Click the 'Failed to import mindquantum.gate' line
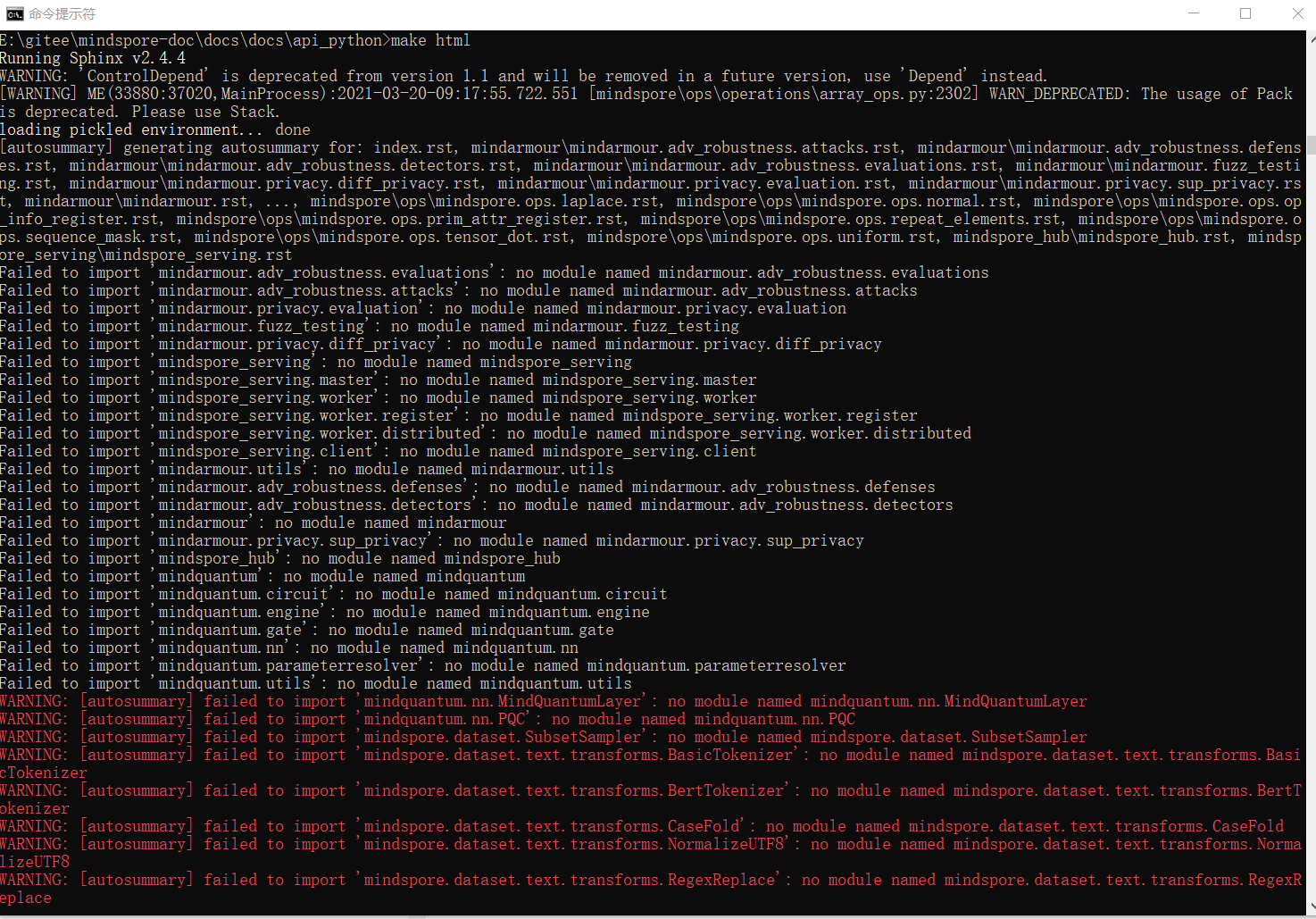Image resolution: width=1316 pixels, height=919 pixels. click(x=307, y=630)
